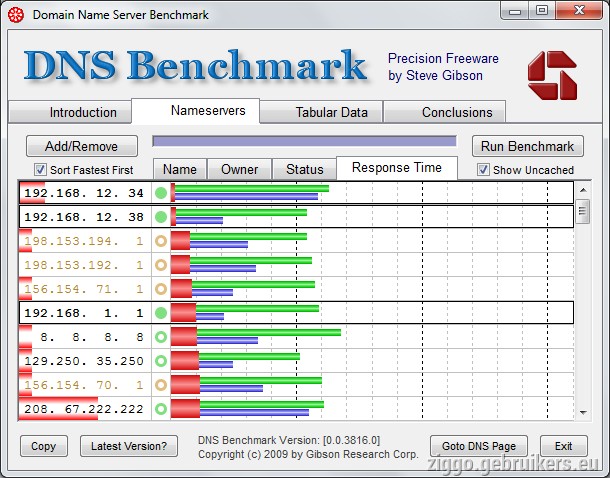Select the Response Time sub-tab
This screenshot has width=610, height=478.
point(397,168)
